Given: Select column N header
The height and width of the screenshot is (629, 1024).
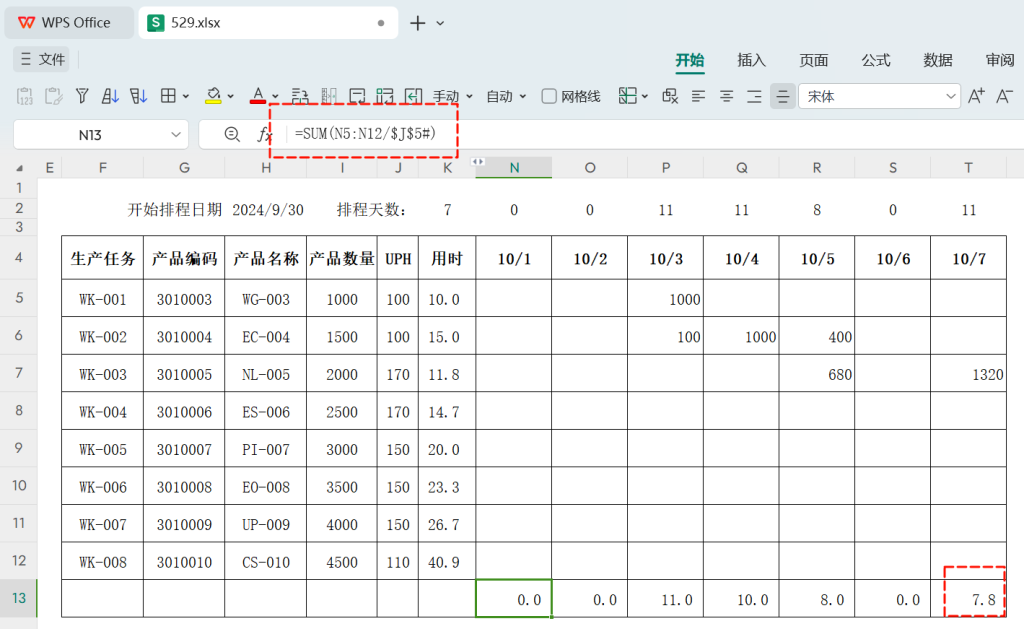Looking at the screenshot, I should click(x=514, y=168).
